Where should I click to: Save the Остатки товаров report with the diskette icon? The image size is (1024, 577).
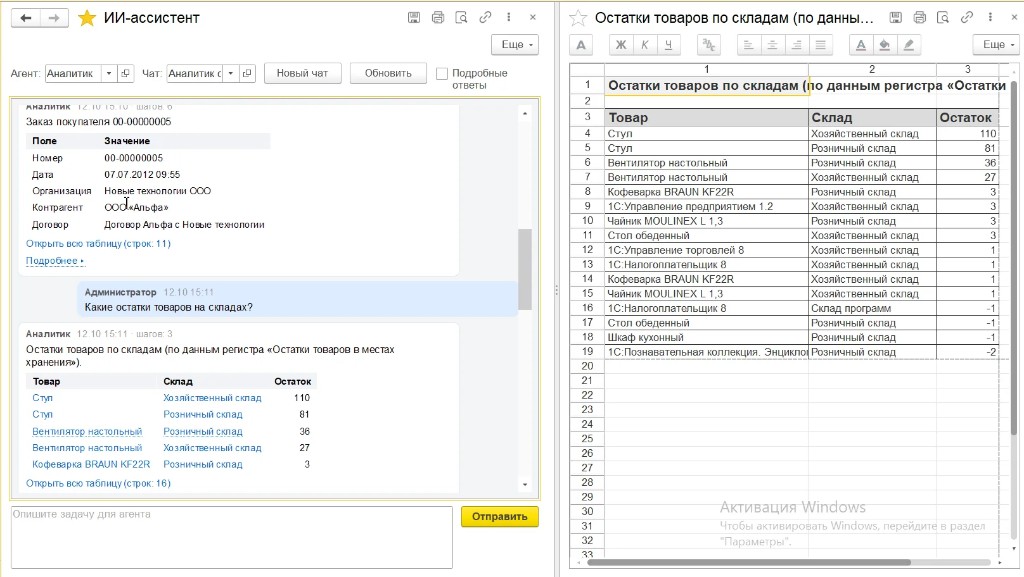896,18
